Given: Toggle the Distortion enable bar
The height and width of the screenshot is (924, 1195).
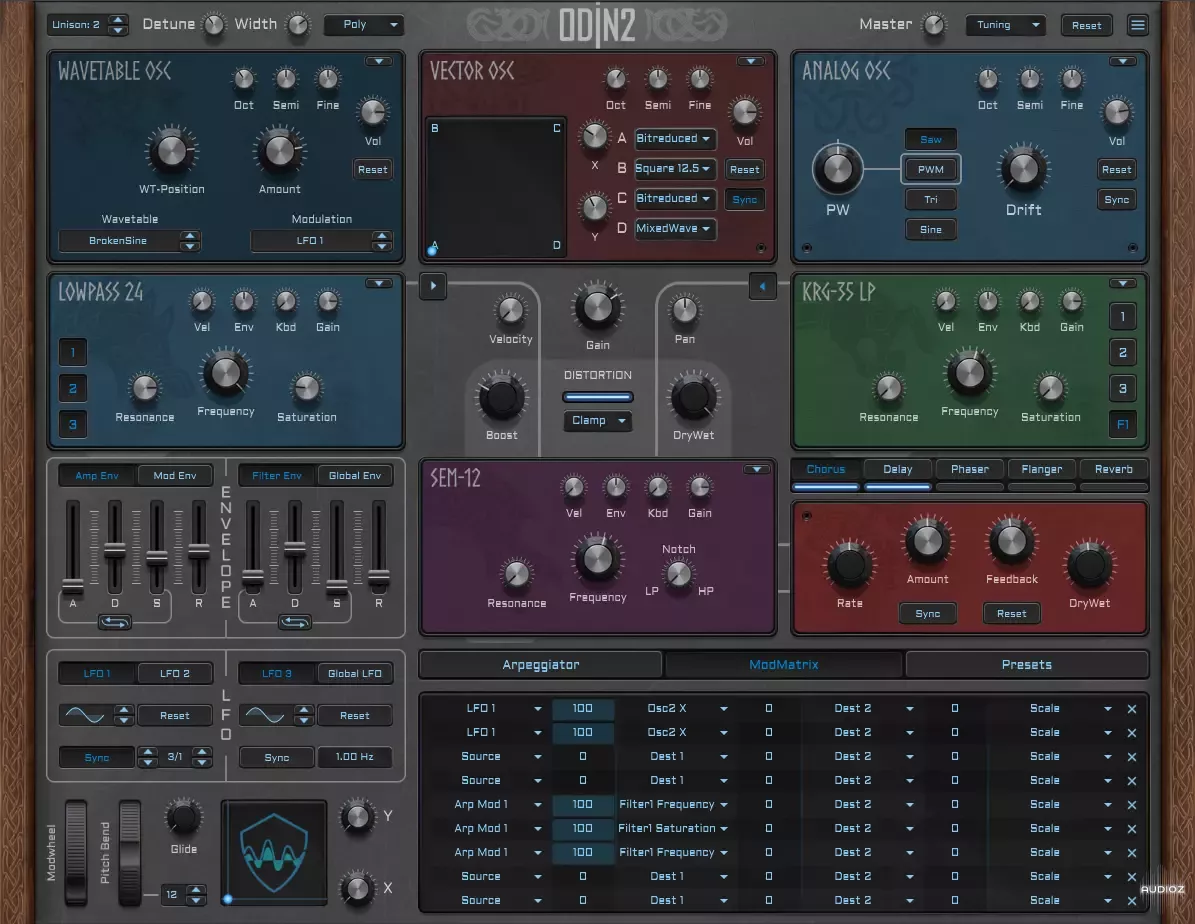Looking at the screenshot, I should (598, 396).
